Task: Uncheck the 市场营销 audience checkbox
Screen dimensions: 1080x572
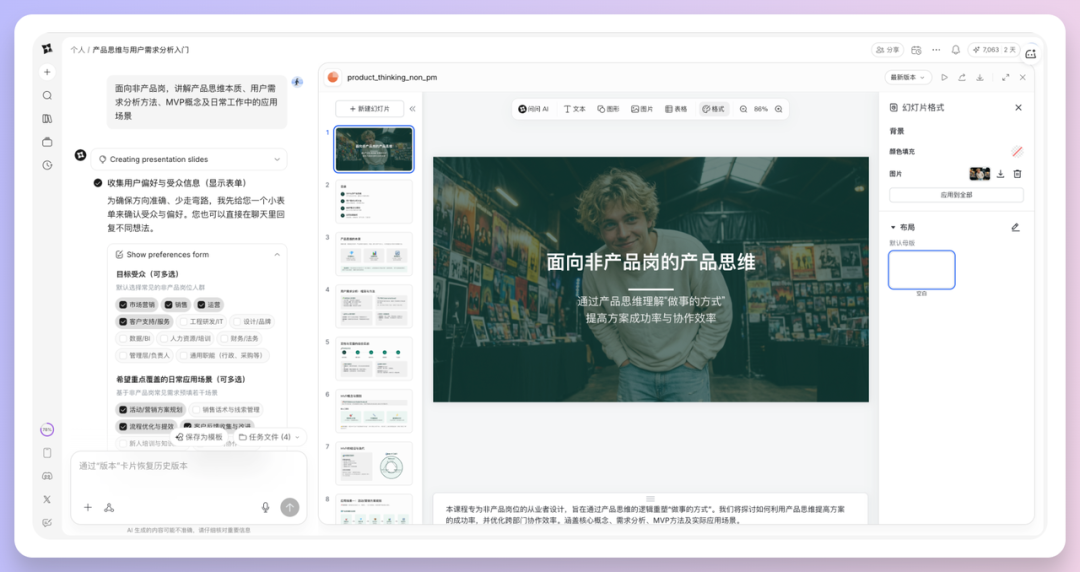Action: point(123,305)
